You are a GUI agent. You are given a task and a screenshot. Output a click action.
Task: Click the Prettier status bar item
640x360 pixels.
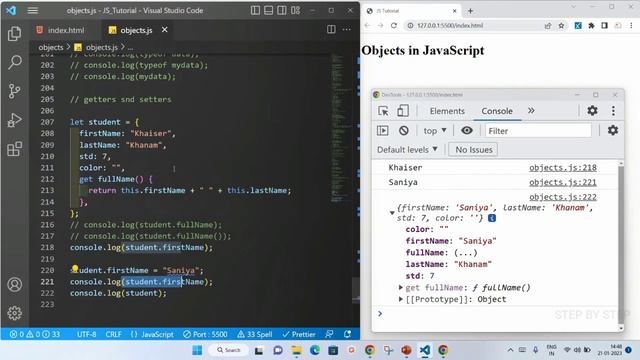pyautogui.click(x=299, y=334)
